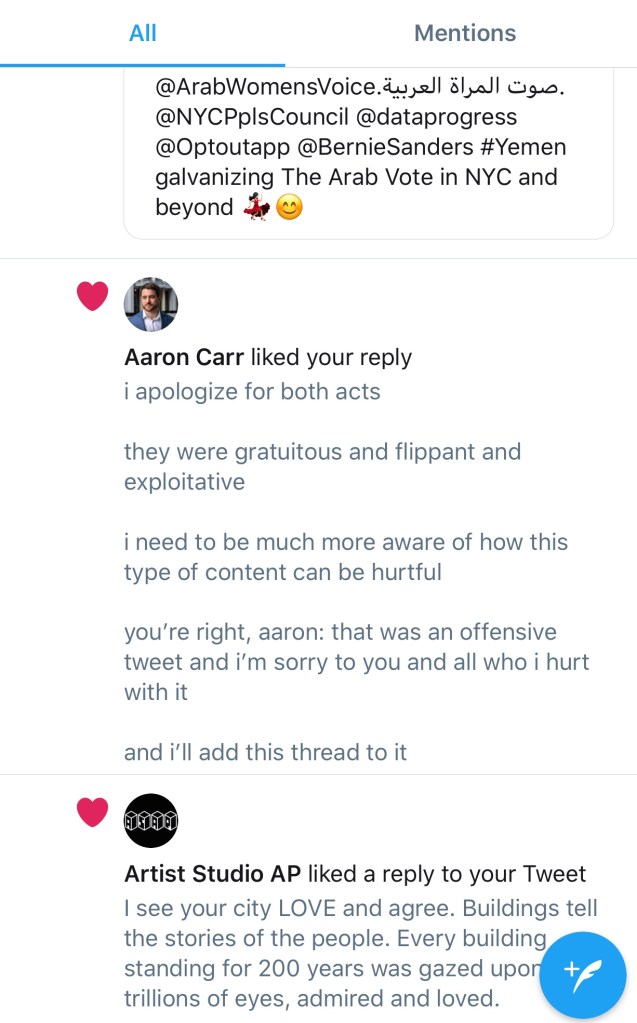Tap "and i'll add this thread to it" line
This screenshot has width=637, height=1023.
tap(265, 753)
